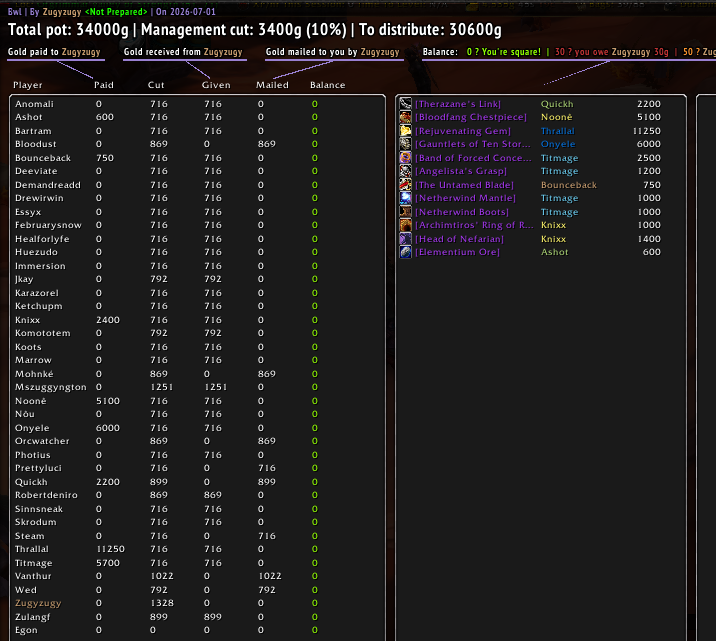Screen dimensions: 716x641
Task: Click 'Gold mailed to you by Zugyzugy' label
Action: (x=332, y=52)
